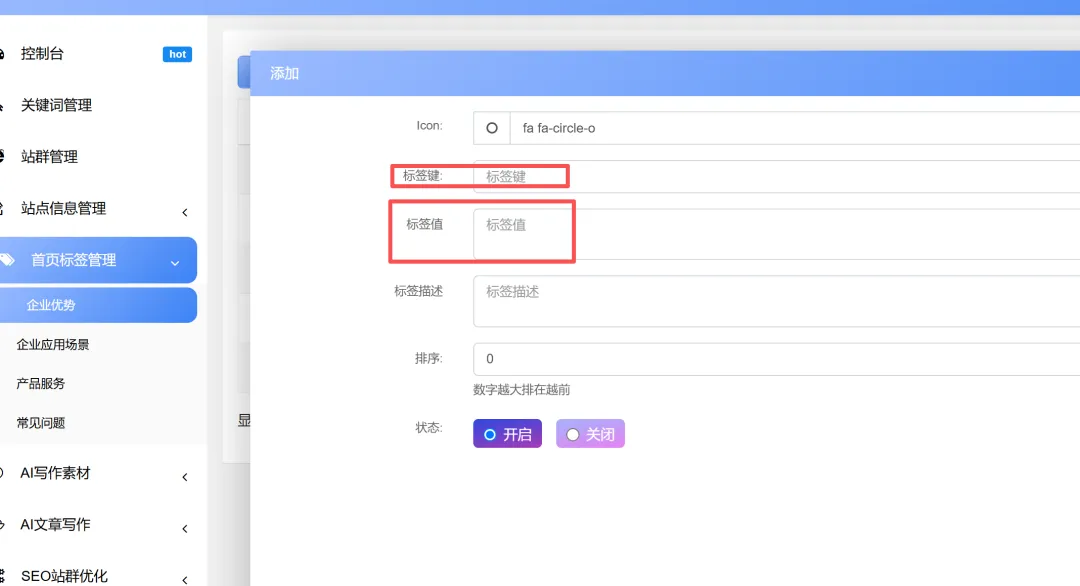Click the 添加 dialog title bar
This screenshot has height=586, width=1080.
(x=665, y=73)
